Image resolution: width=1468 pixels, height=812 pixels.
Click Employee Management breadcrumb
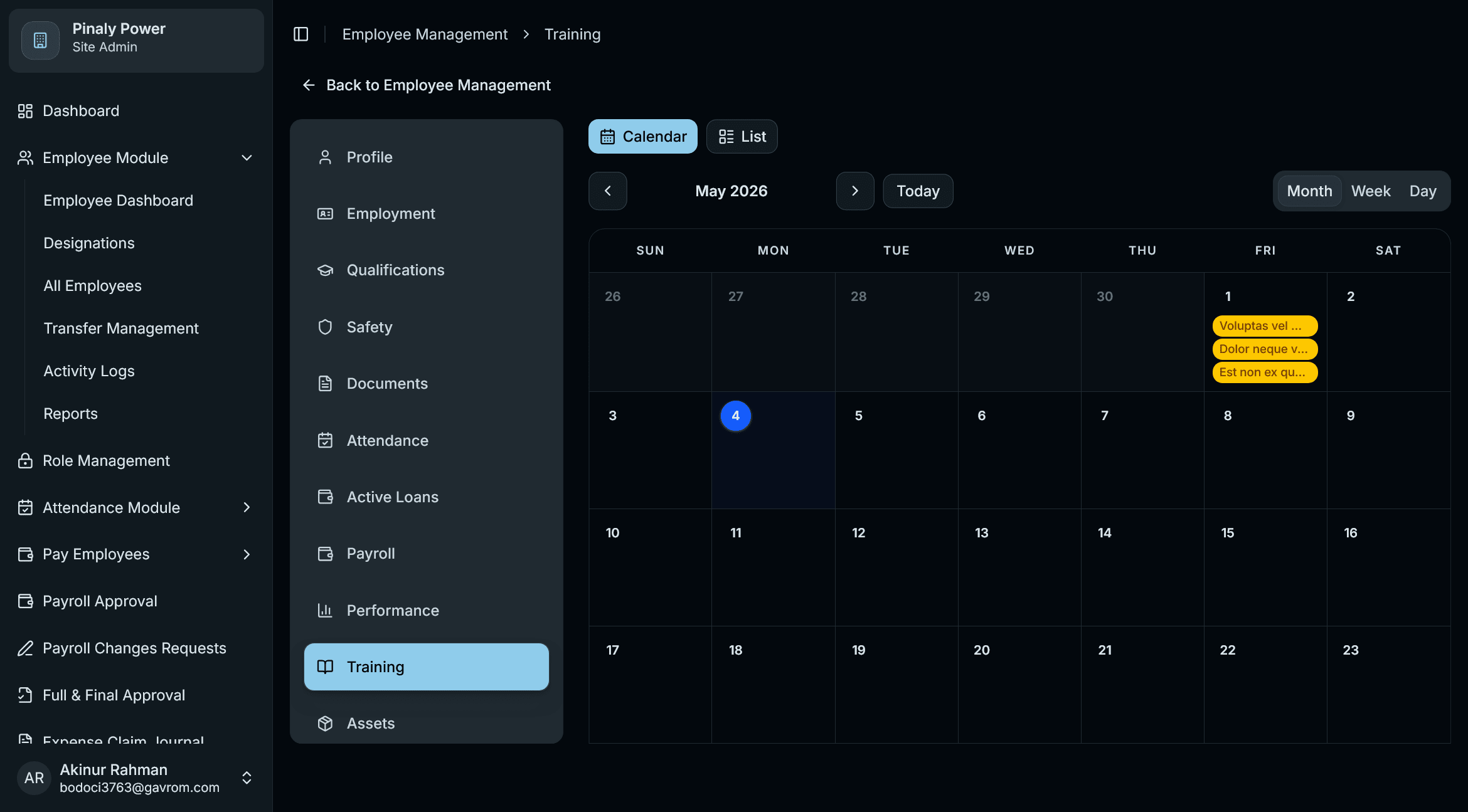coord(425,34)
